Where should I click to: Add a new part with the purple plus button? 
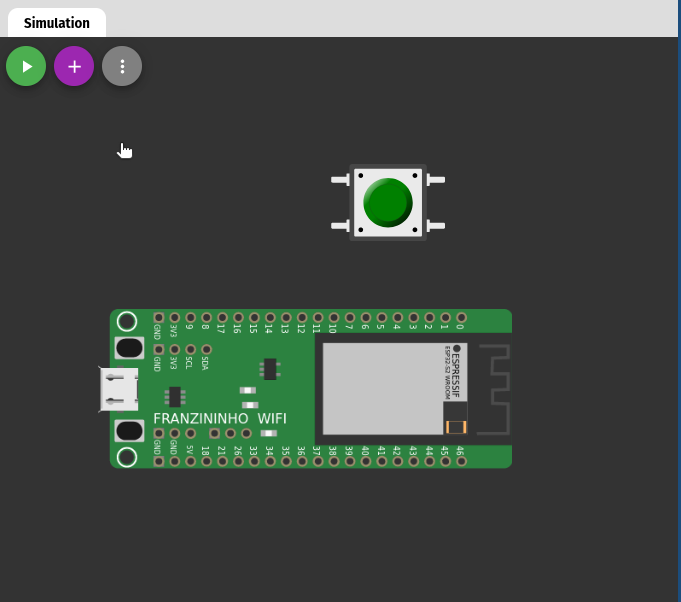(x=74, y=66)
